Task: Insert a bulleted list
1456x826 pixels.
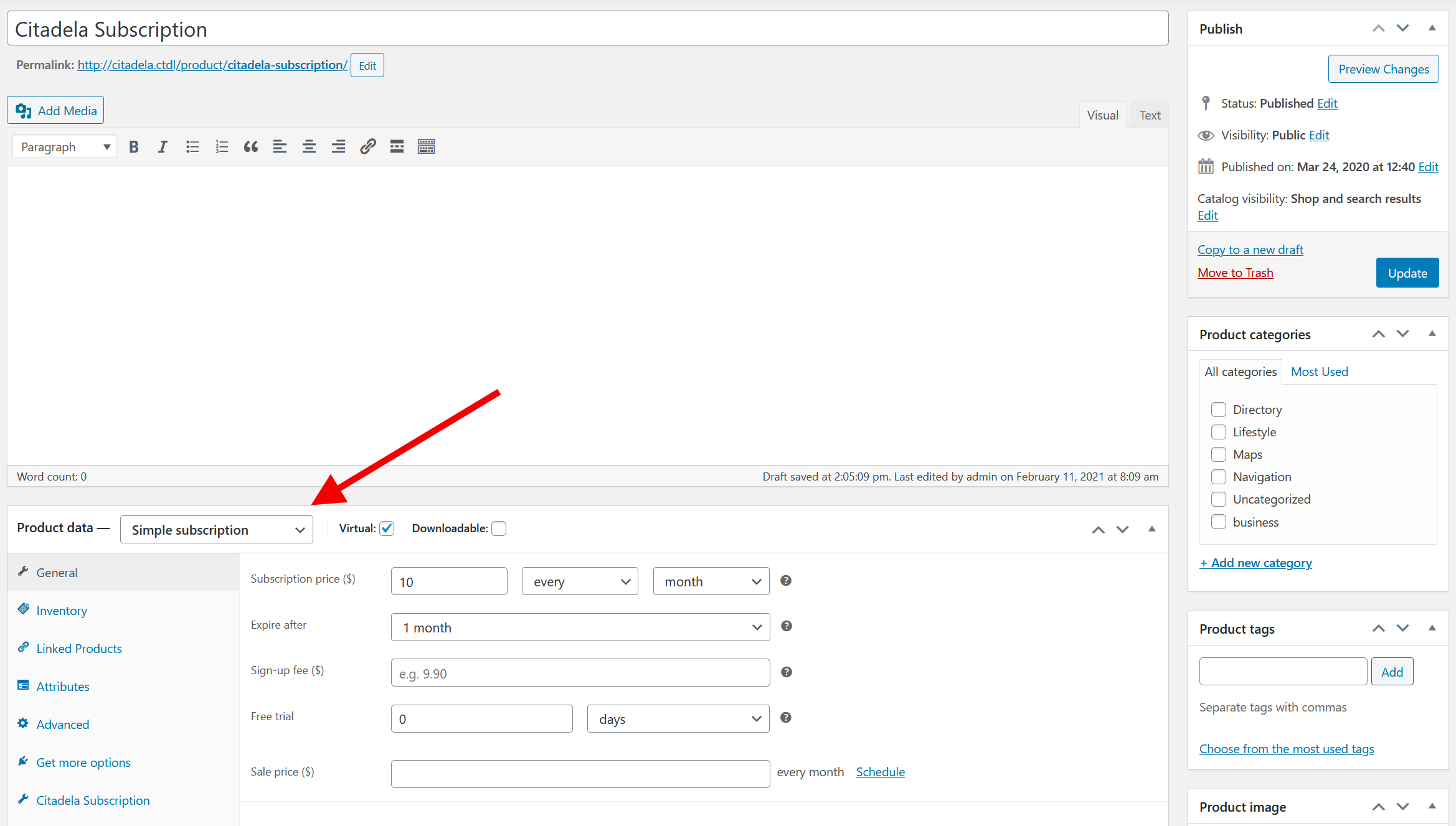Action: [x=192, y=147]
